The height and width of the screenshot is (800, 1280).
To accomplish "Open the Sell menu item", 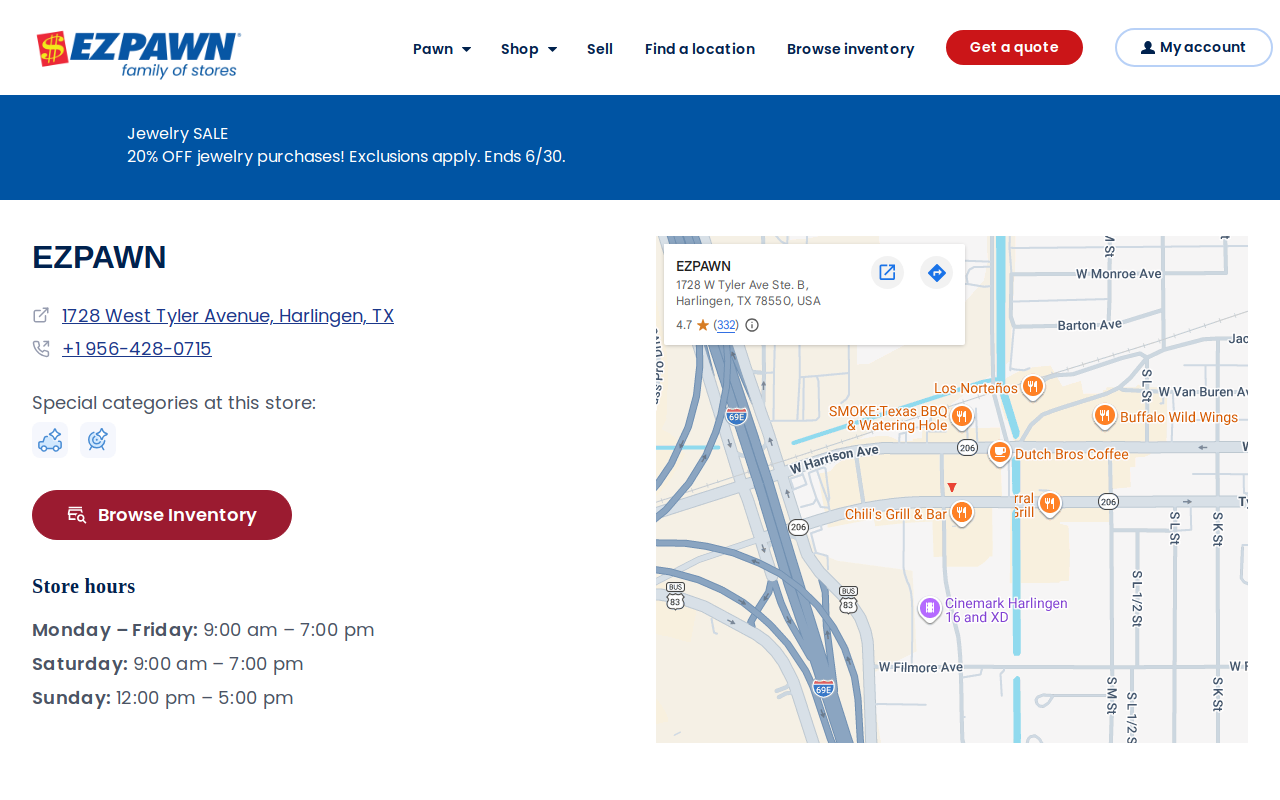I will [600, 49].
